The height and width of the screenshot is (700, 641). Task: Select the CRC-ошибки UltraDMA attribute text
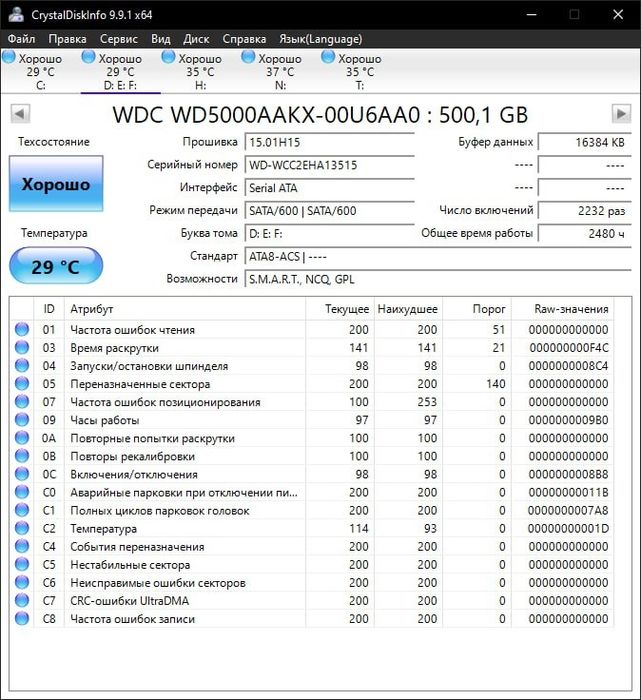click(x=129, y=601)
